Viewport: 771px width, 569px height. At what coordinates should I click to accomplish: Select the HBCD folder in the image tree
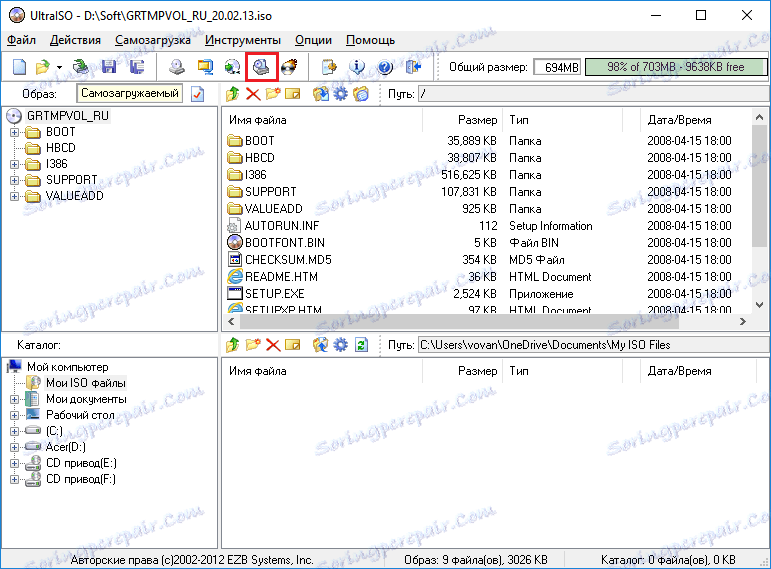[60, 148]
